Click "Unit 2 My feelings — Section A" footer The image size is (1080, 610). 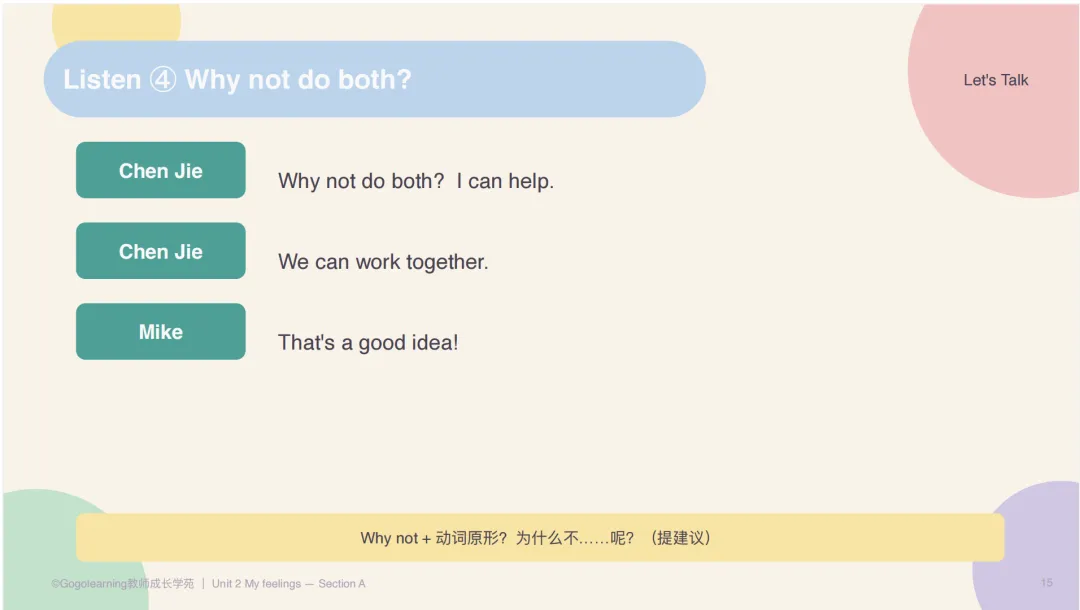point(289,583)
